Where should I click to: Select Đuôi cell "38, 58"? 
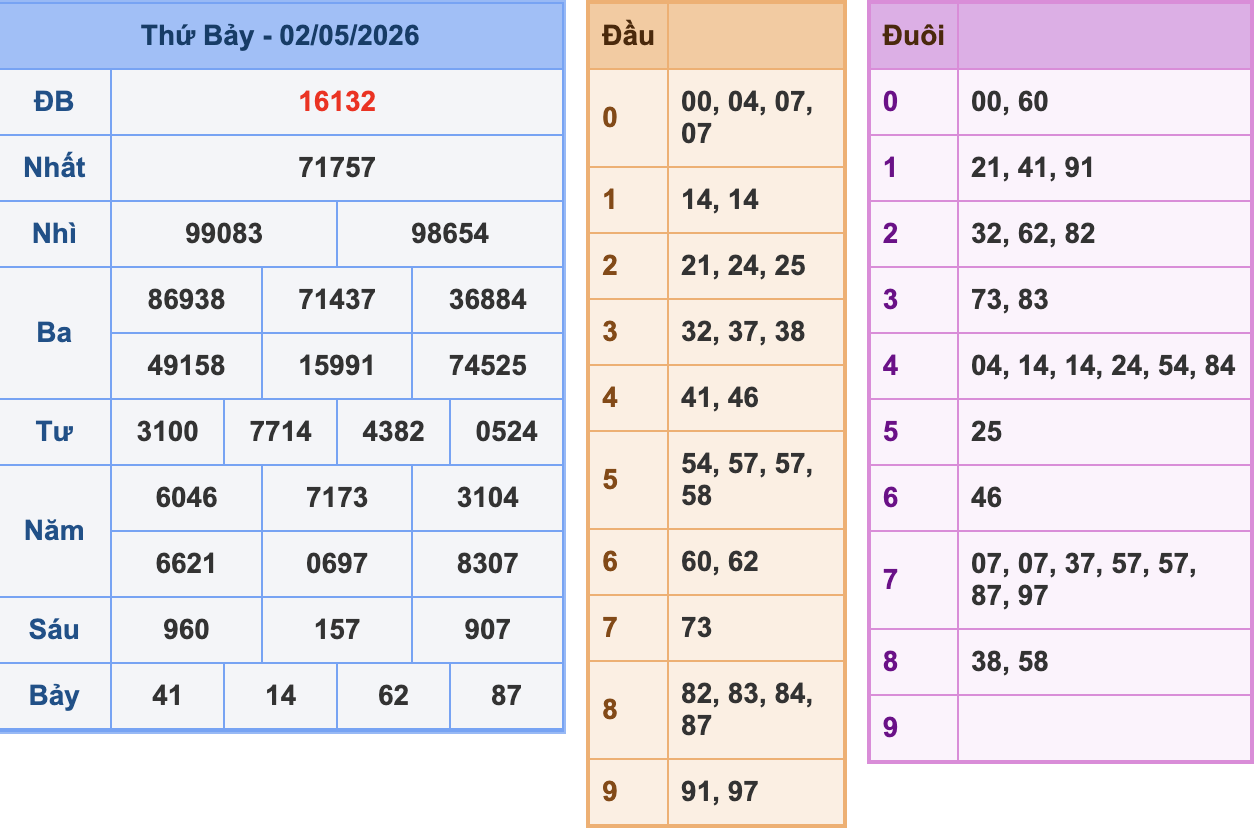click(x=1105, y=662)
